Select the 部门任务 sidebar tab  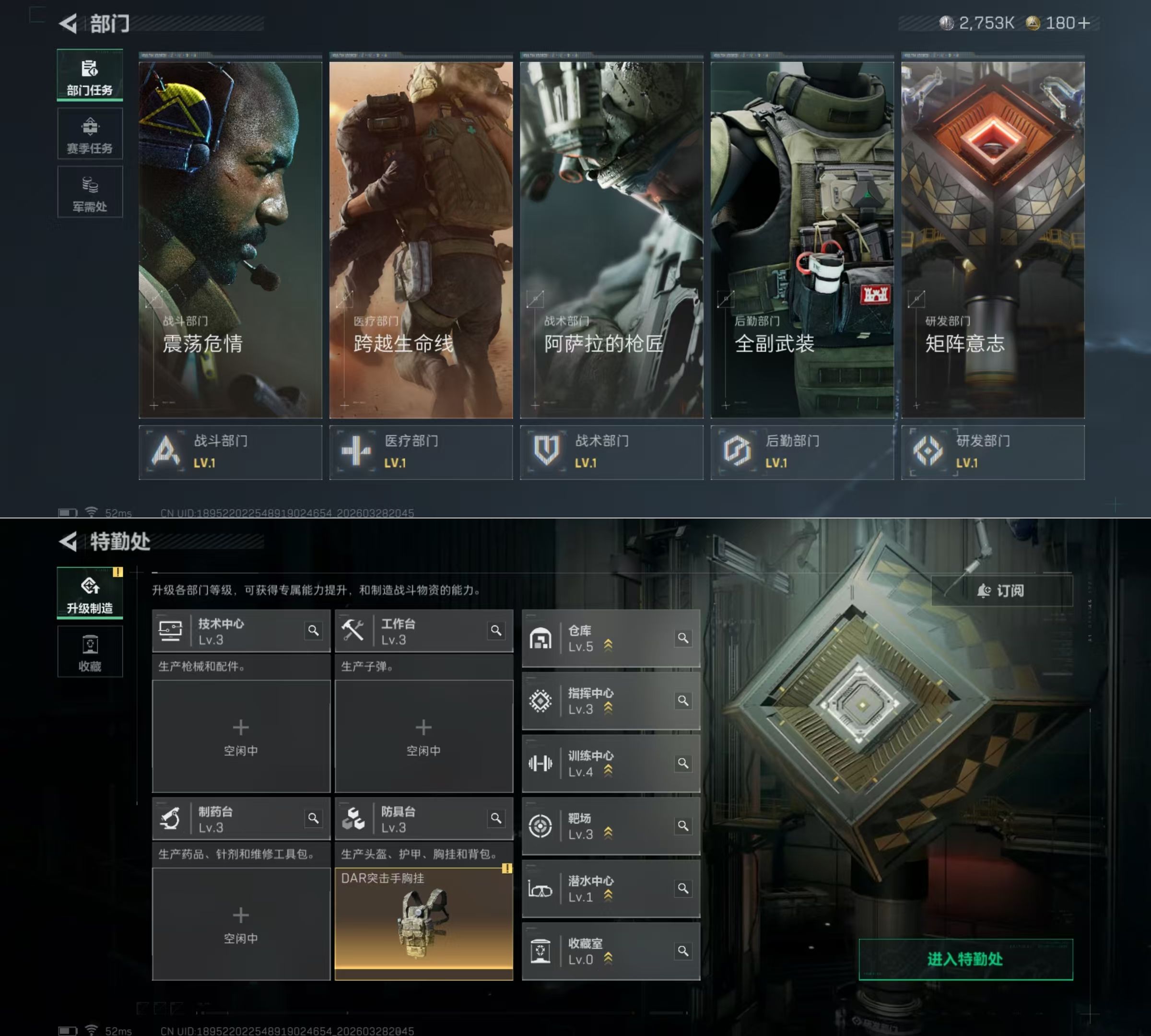[x=90, y=76]
